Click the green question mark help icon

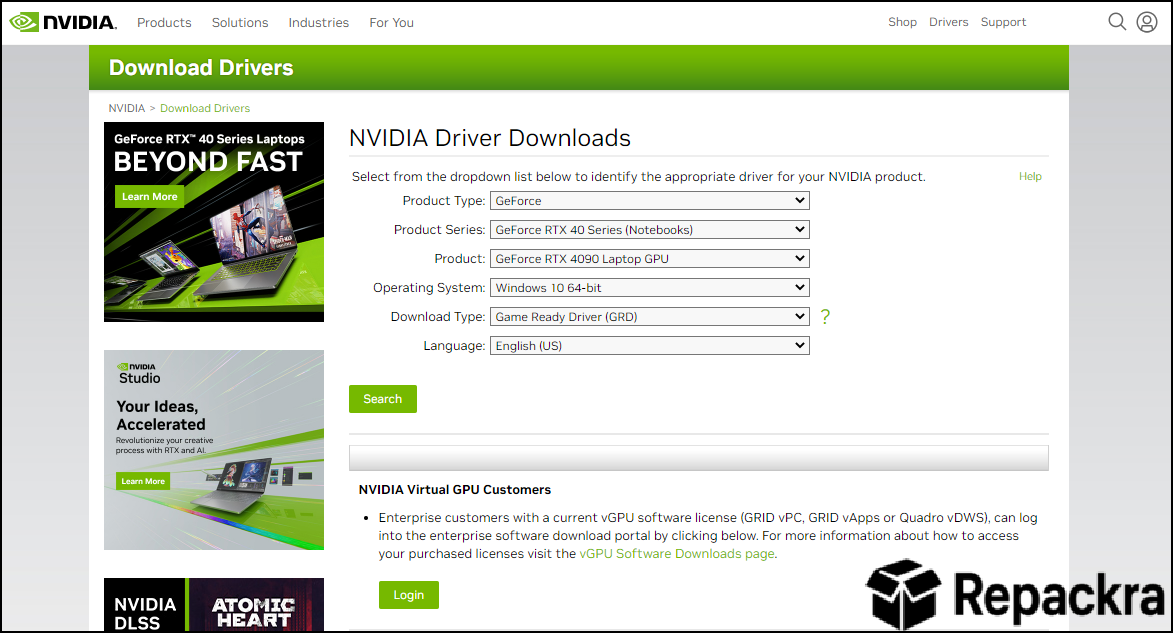(x=825, y=316)
